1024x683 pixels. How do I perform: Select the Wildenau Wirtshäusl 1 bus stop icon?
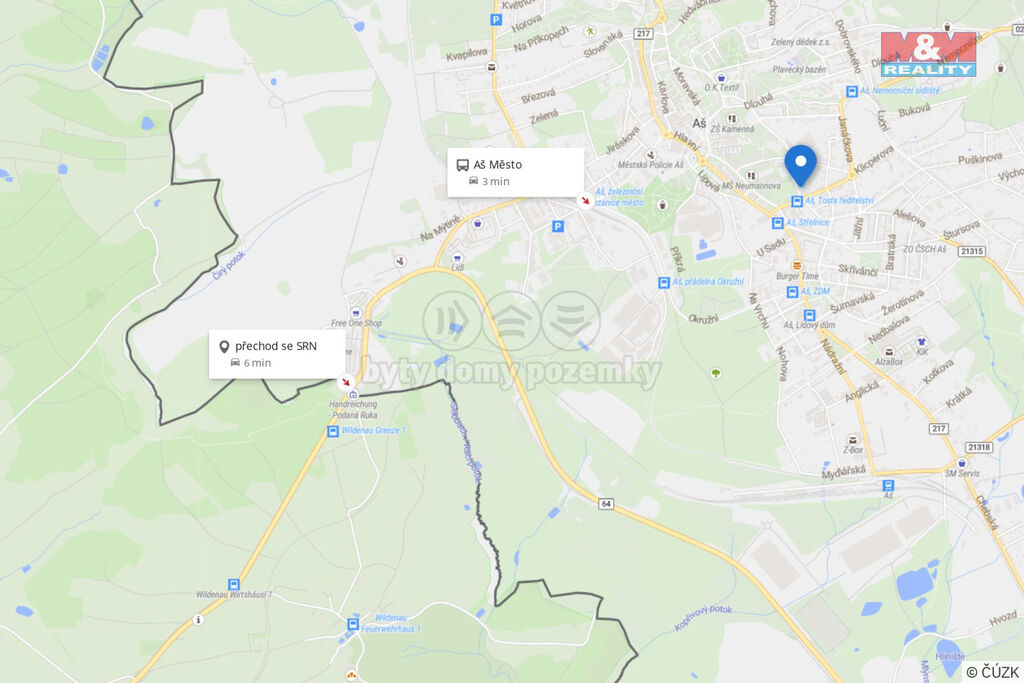(x=233, y=584)
